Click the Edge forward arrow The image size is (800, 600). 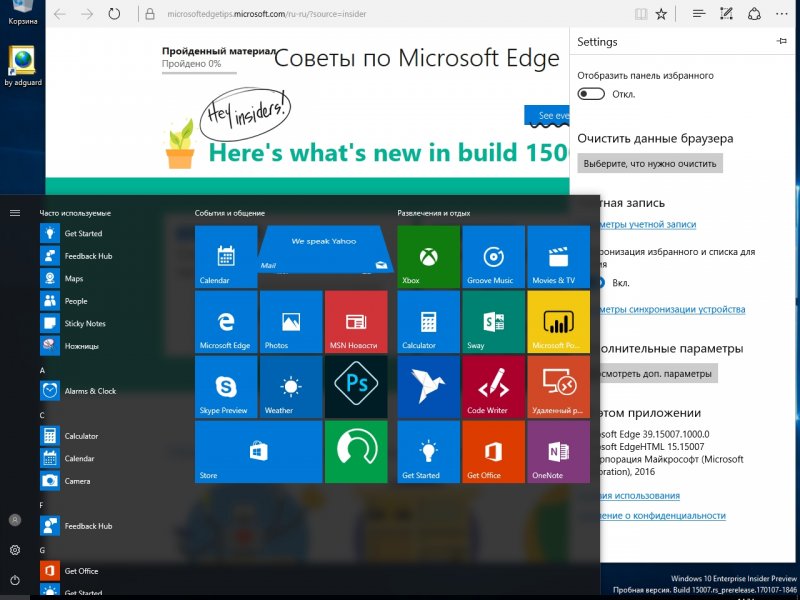(x=87, y=14)
